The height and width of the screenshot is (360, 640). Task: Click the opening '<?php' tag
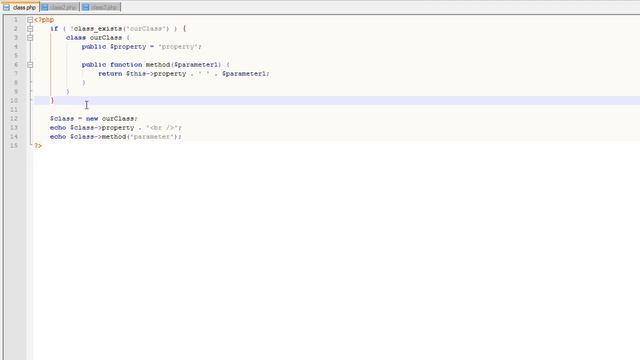[44, 20]
